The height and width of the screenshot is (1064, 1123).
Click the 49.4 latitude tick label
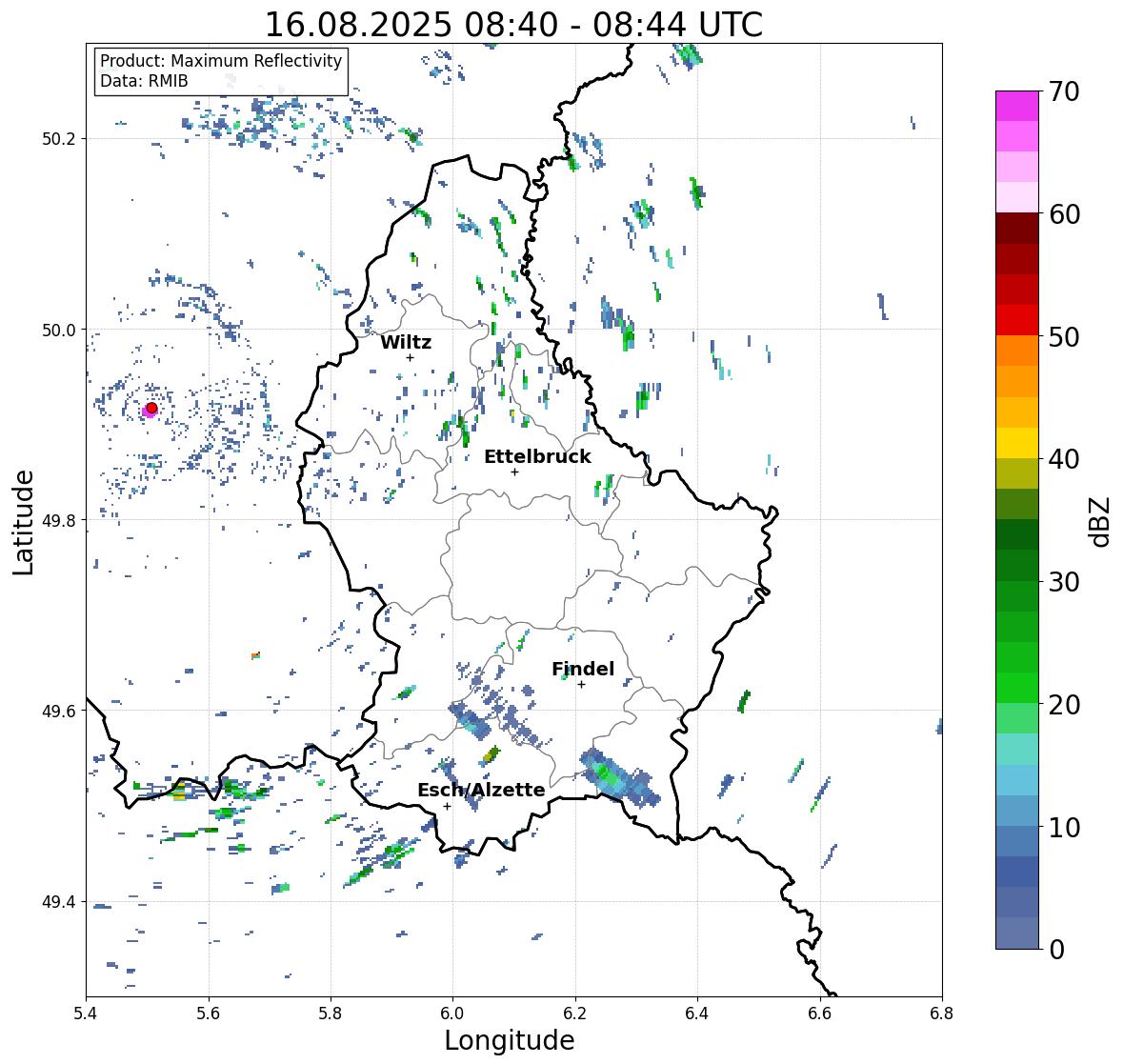pyautogui.click(x=59, y=902)
